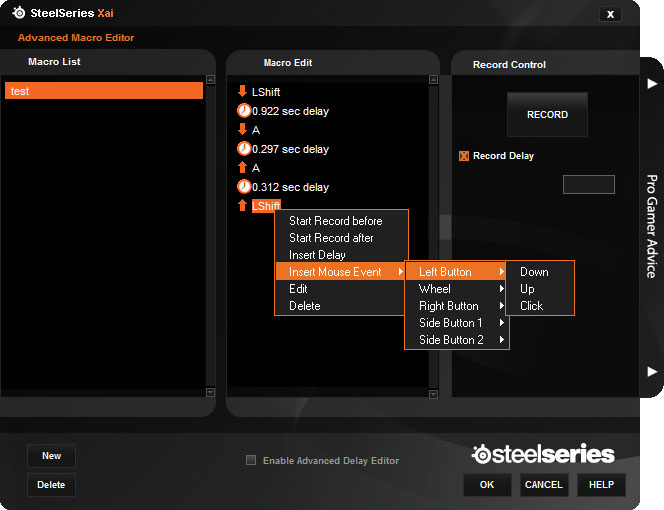Click the RECORD button
The height and width of the screenshot is (510, 664).
click(x=547, y=114)
